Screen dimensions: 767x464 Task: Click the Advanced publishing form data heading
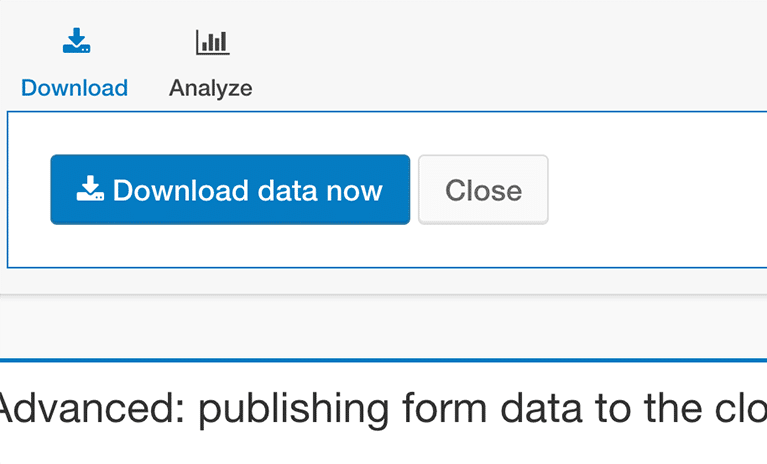pos(383,409)
